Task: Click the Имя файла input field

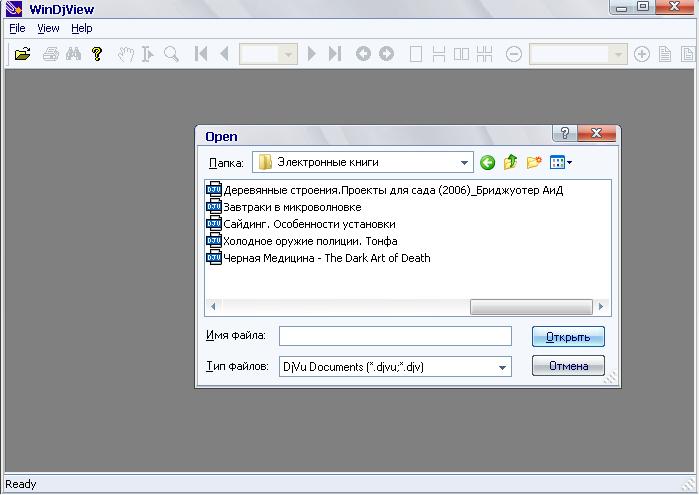Action: click(395, 336)
